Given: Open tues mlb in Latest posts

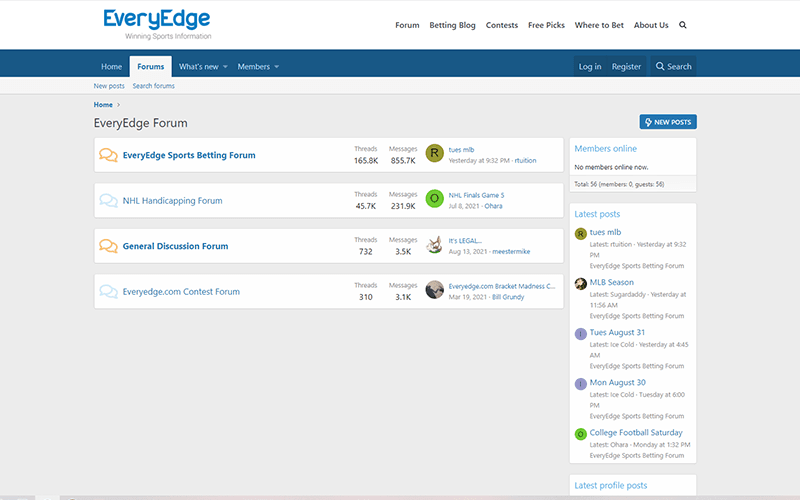Looking at the screenshot, I should pos(605,232).
